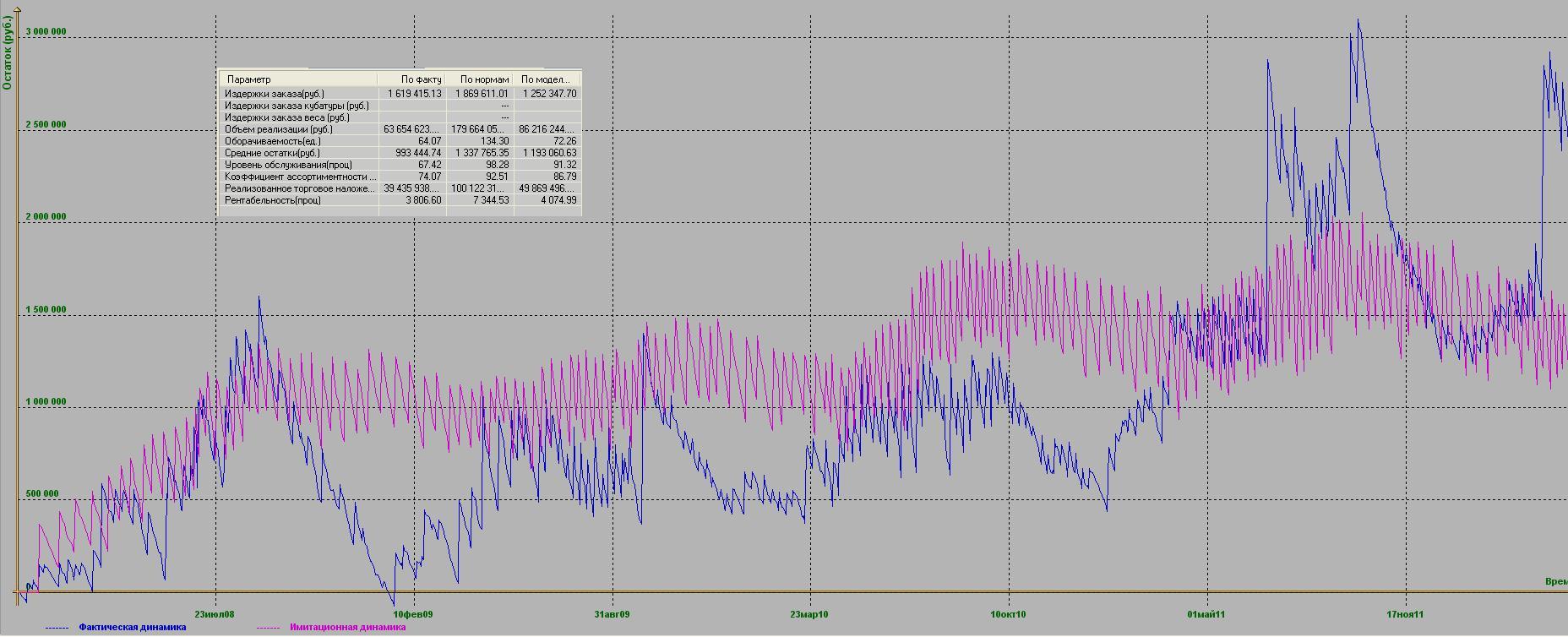
Task: Click the value 1 193 060.63
Action: point(549,153)
